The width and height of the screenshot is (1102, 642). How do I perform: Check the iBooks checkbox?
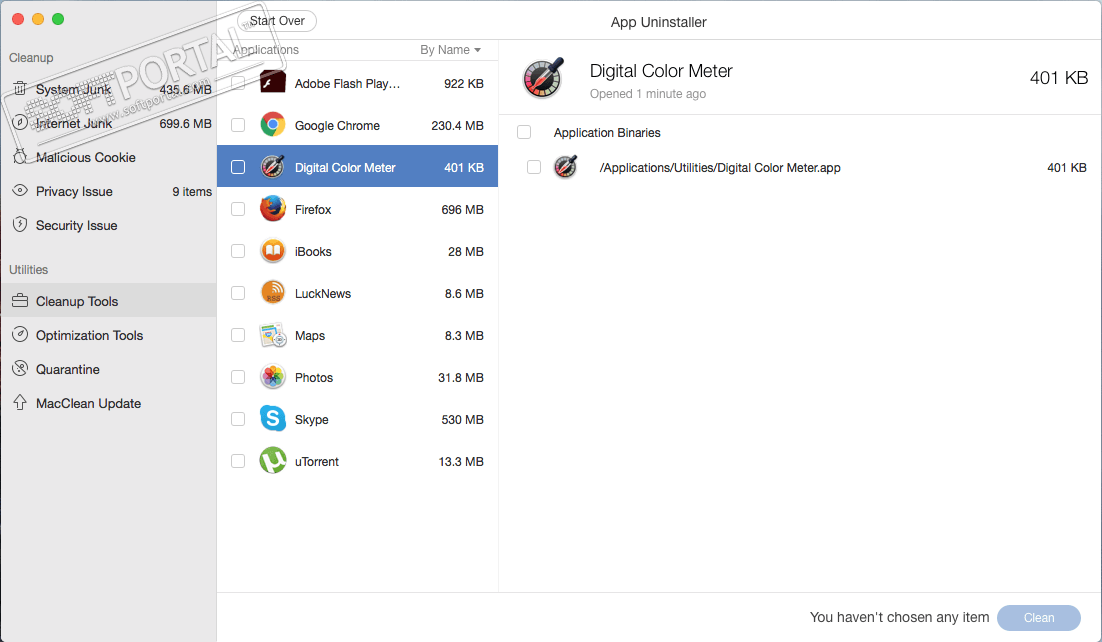click(238, 251)
